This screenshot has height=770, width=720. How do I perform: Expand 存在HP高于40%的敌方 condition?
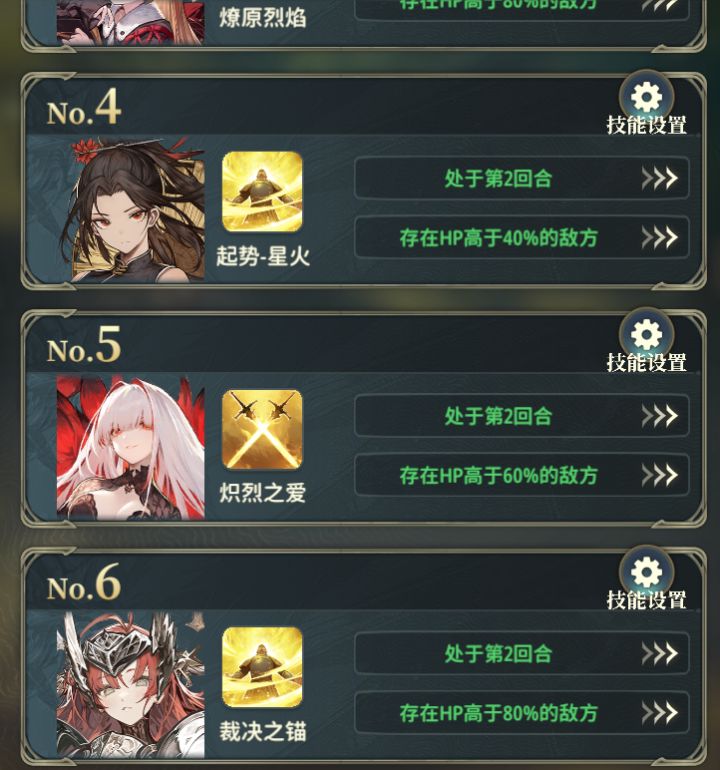(522, 238)
